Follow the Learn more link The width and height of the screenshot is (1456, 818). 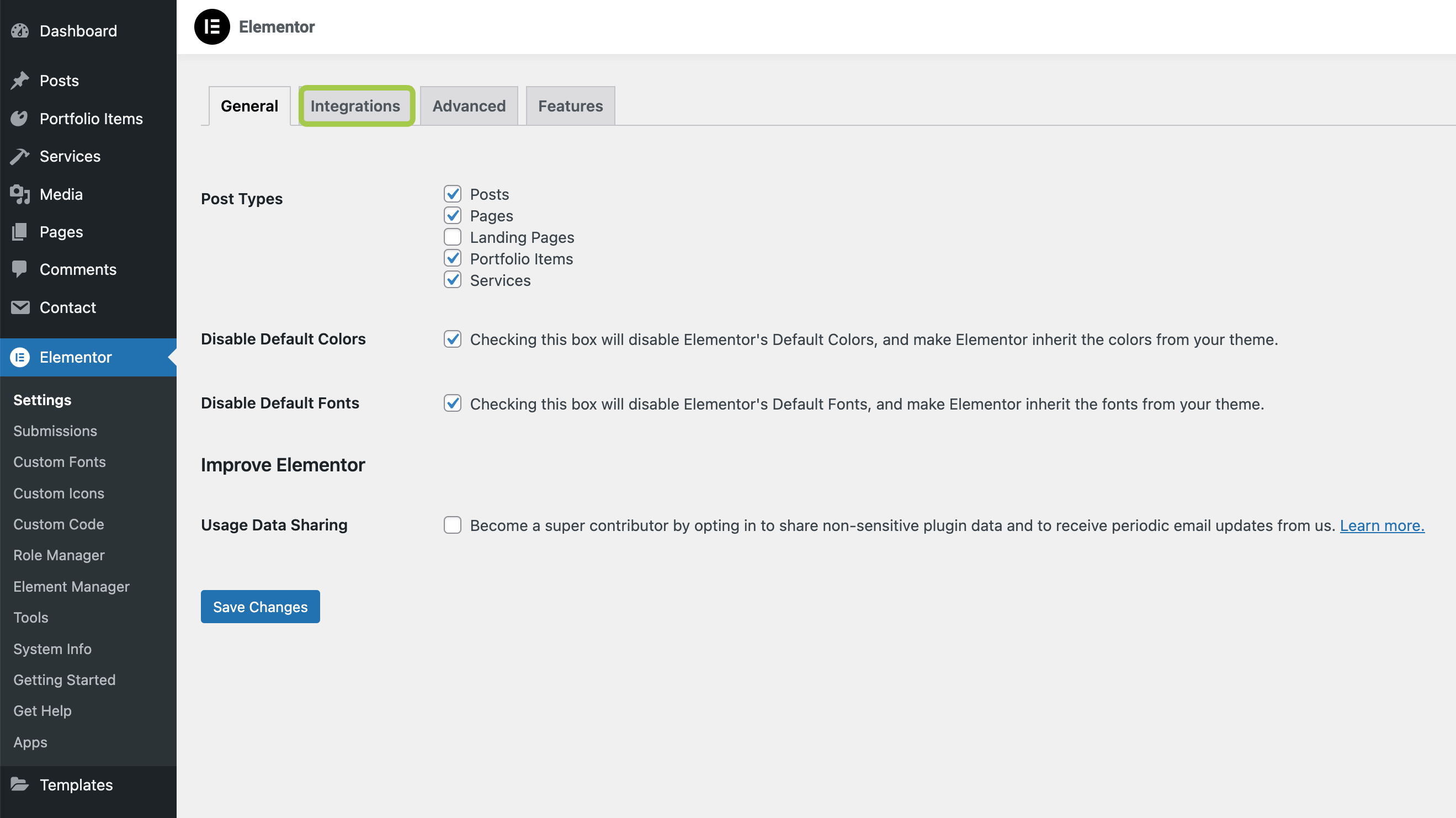(x=1381, y=525)
